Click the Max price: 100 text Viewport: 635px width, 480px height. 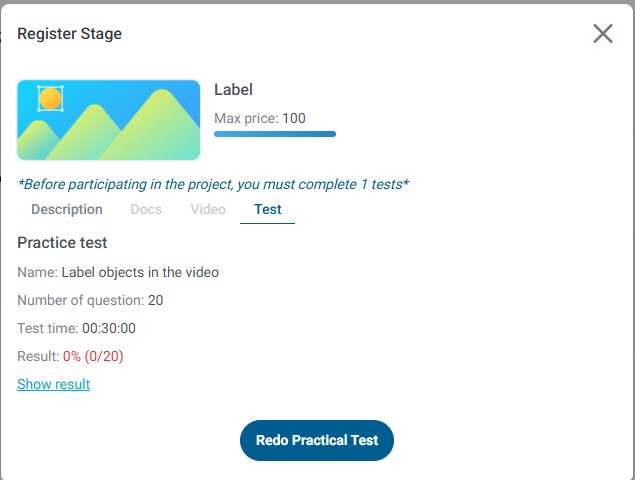tap(260, 118)
